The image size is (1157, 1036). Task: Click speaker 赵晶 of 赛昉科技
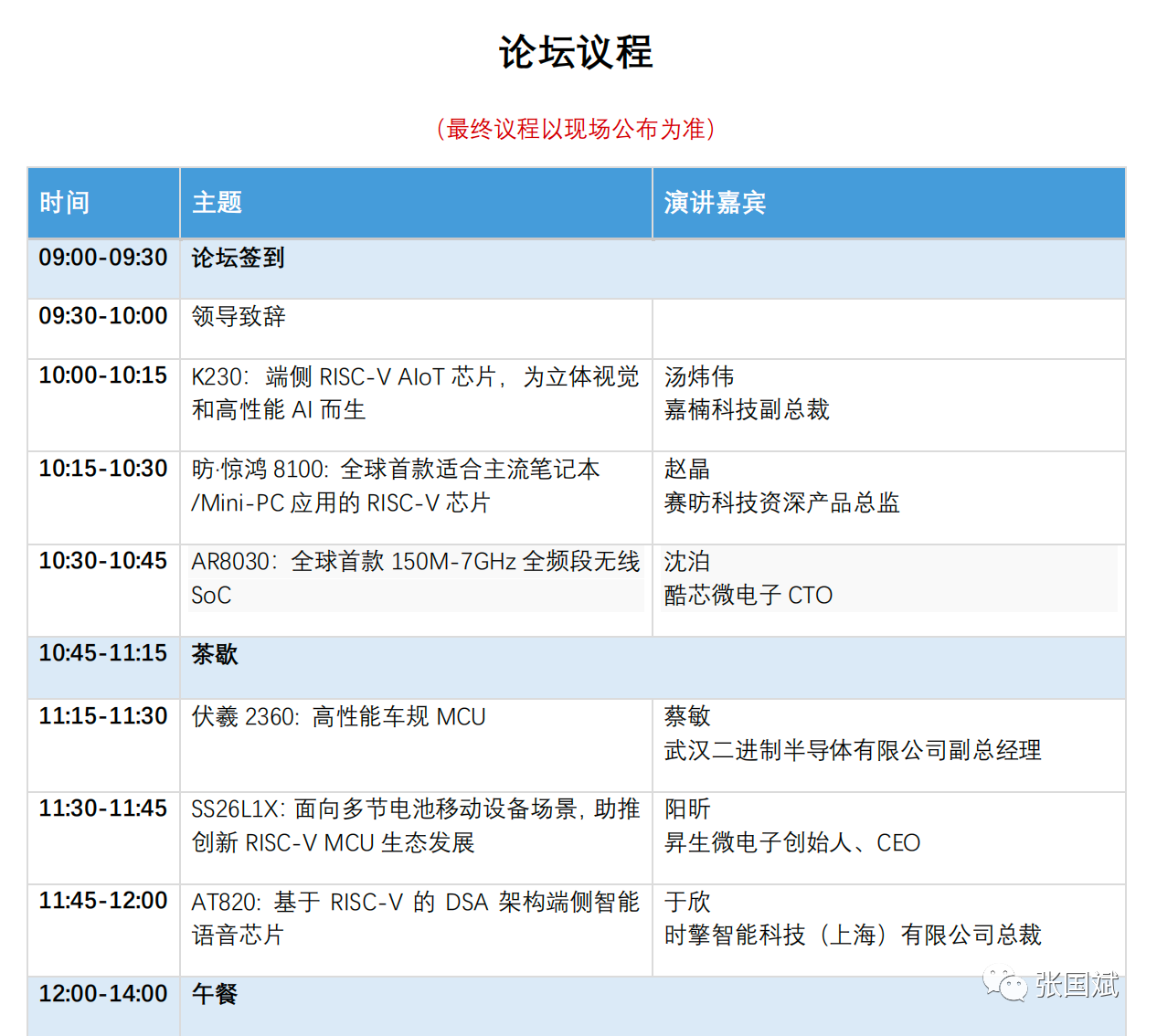[x=687, y=470]
